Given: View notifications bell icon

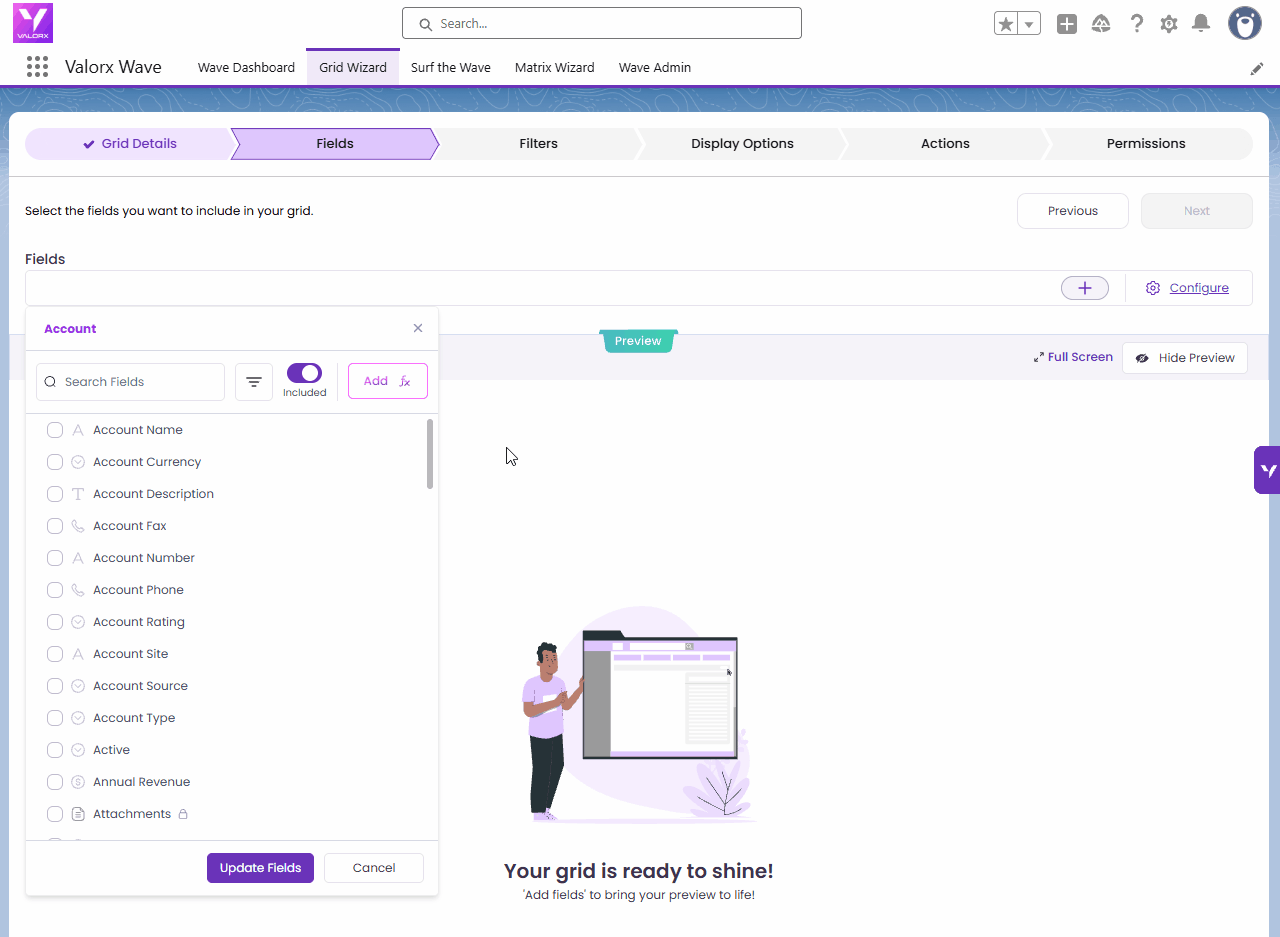Looking at the screenshot, I should tap(1201, 24).
